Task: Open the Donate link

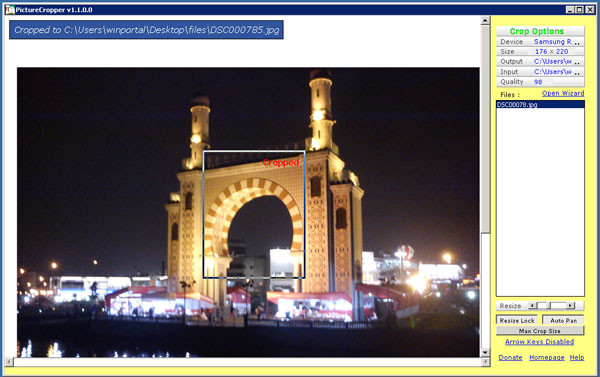Action: (510, 357)
